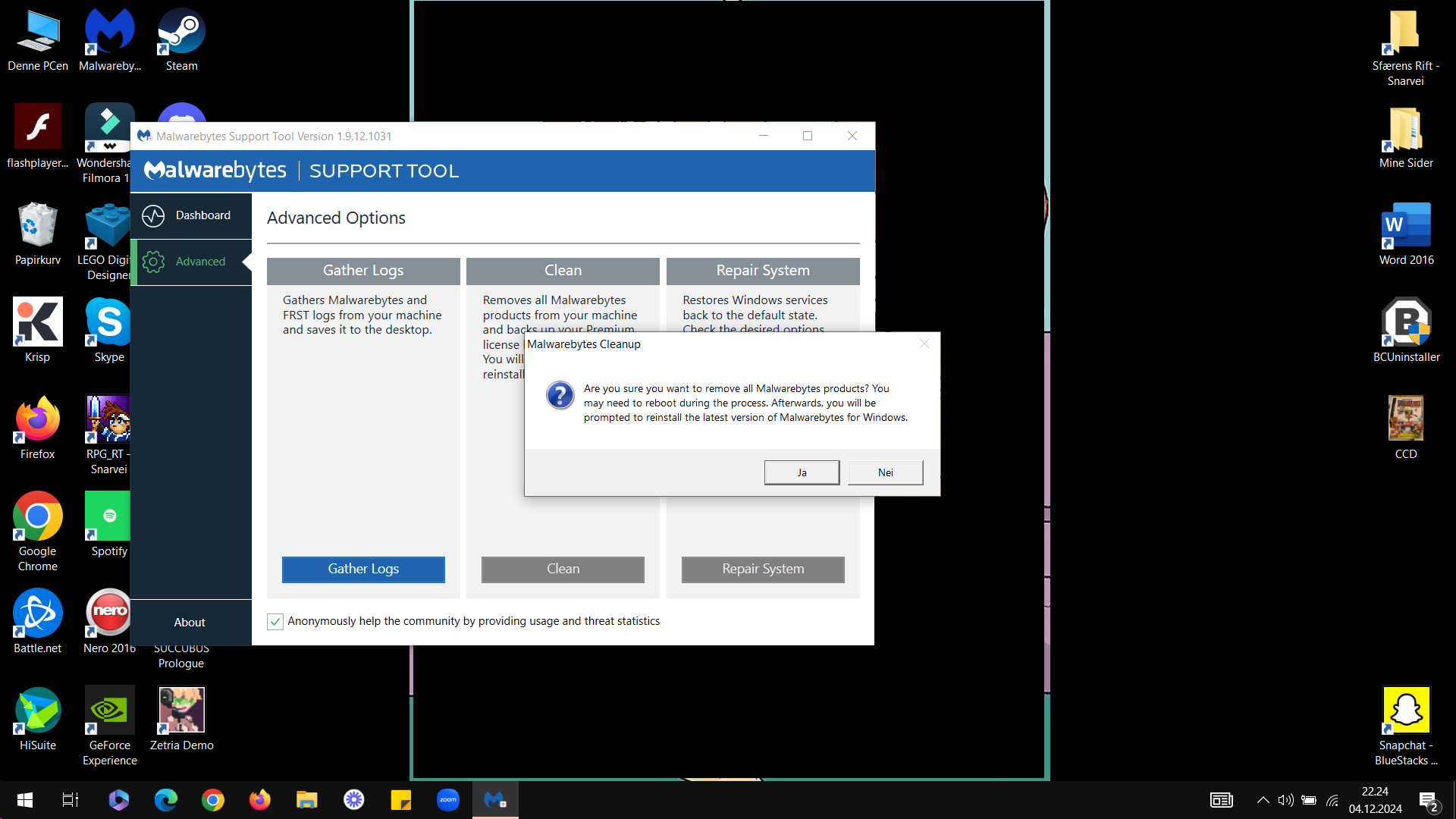The image size is (1456, 819).
Task: Launch Zoom from the taskbar
Action: (x=448, y=800)
